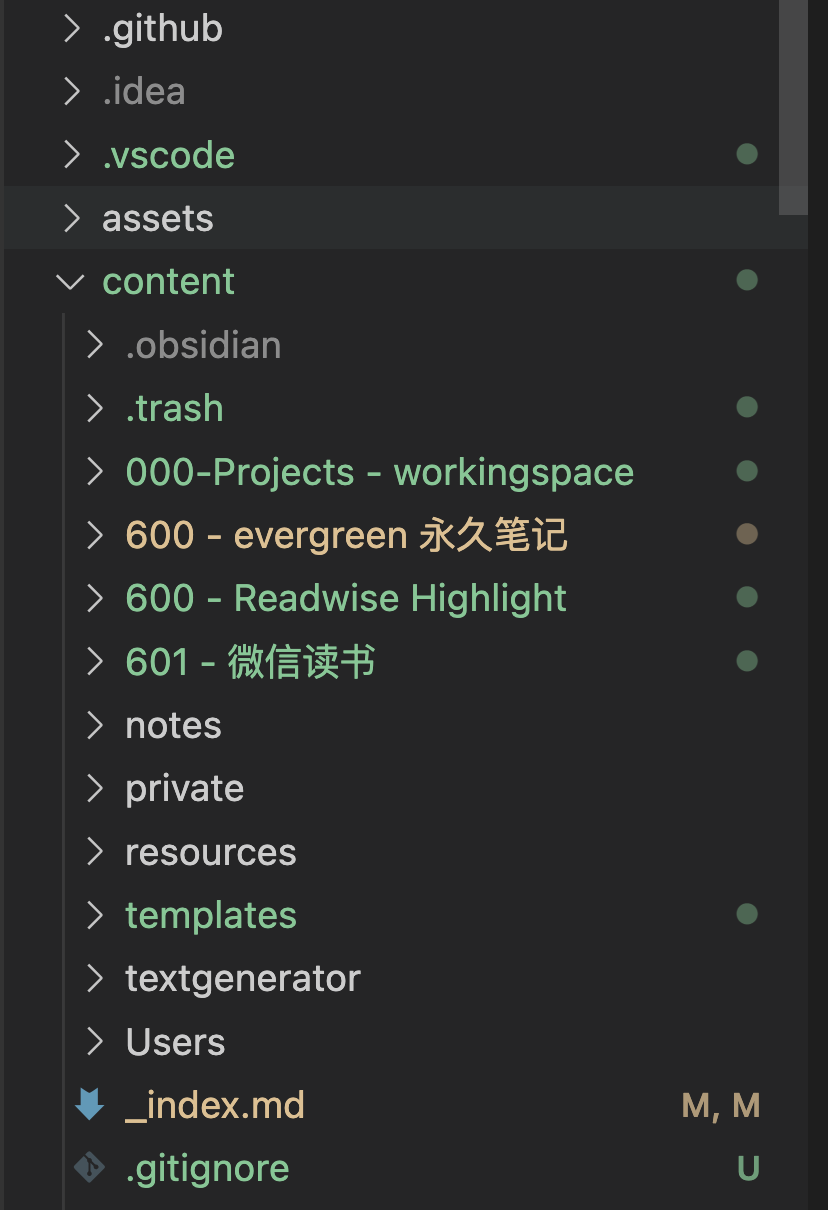Click the .gitignore file type icon

click(x=89, y=1167)
